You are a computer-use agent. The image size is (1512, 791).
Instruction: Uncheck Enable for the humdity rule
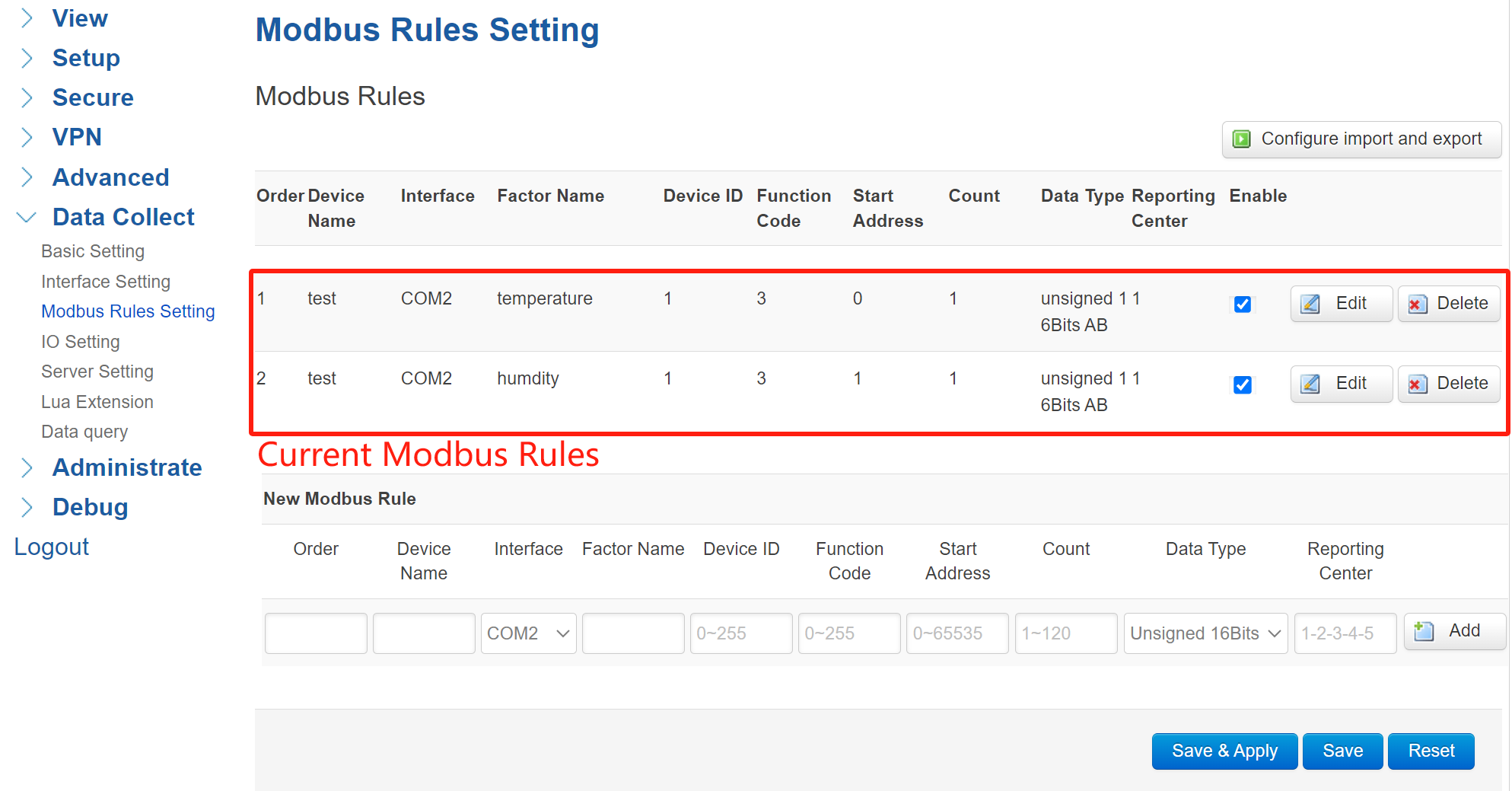click(x=1242, y=384)
